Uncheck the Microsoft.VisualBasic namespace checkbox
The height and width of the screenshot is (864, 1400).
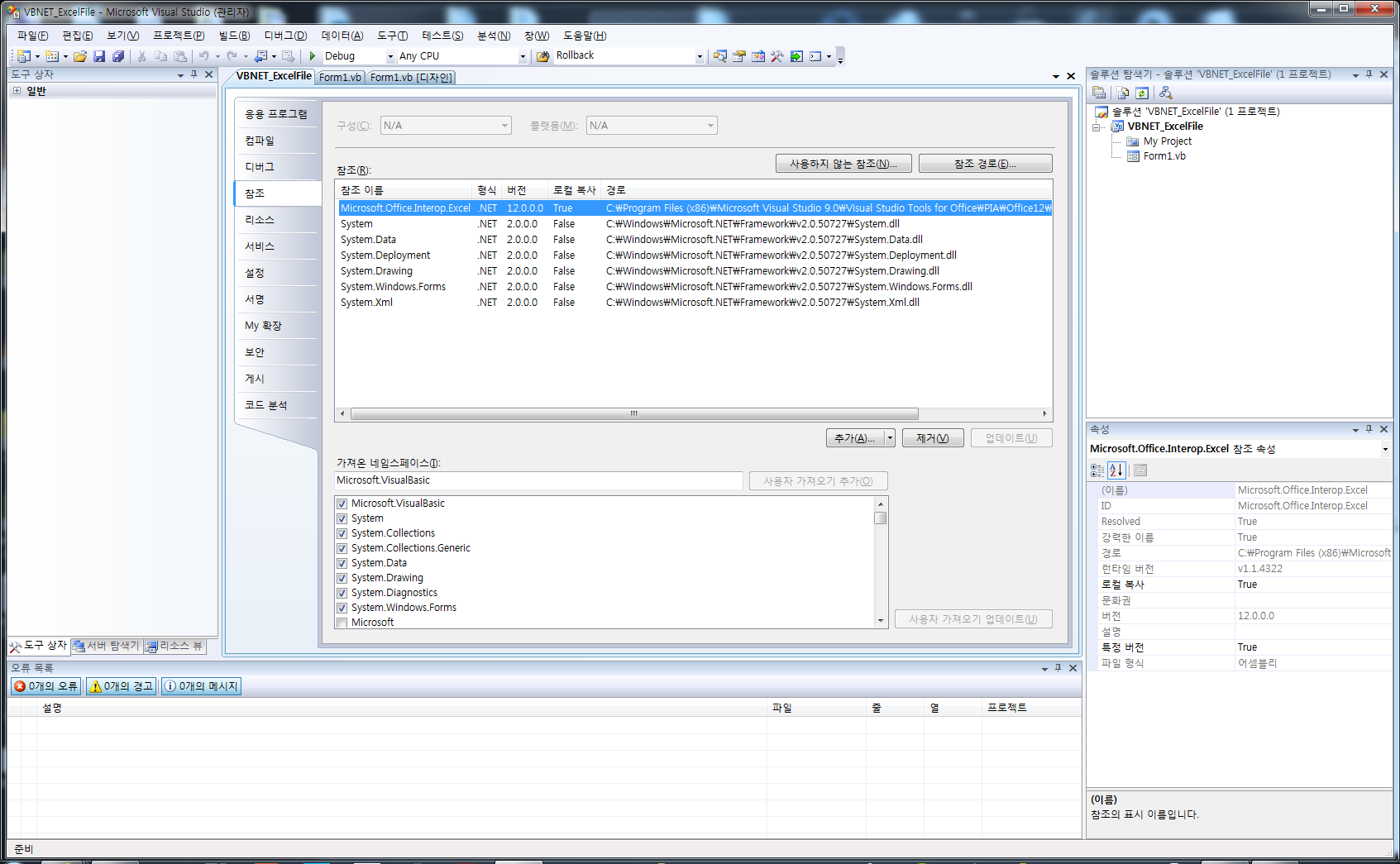point(342,504)
